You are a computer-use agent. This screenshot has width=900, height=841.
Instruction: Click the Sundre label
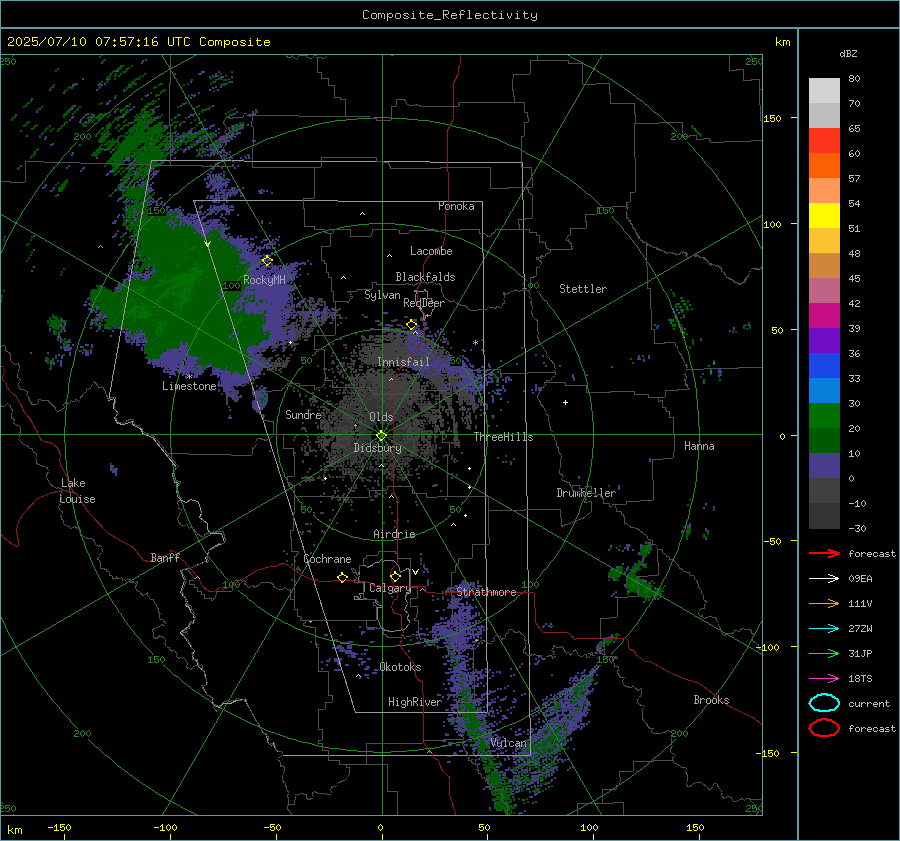coord(303,414)
